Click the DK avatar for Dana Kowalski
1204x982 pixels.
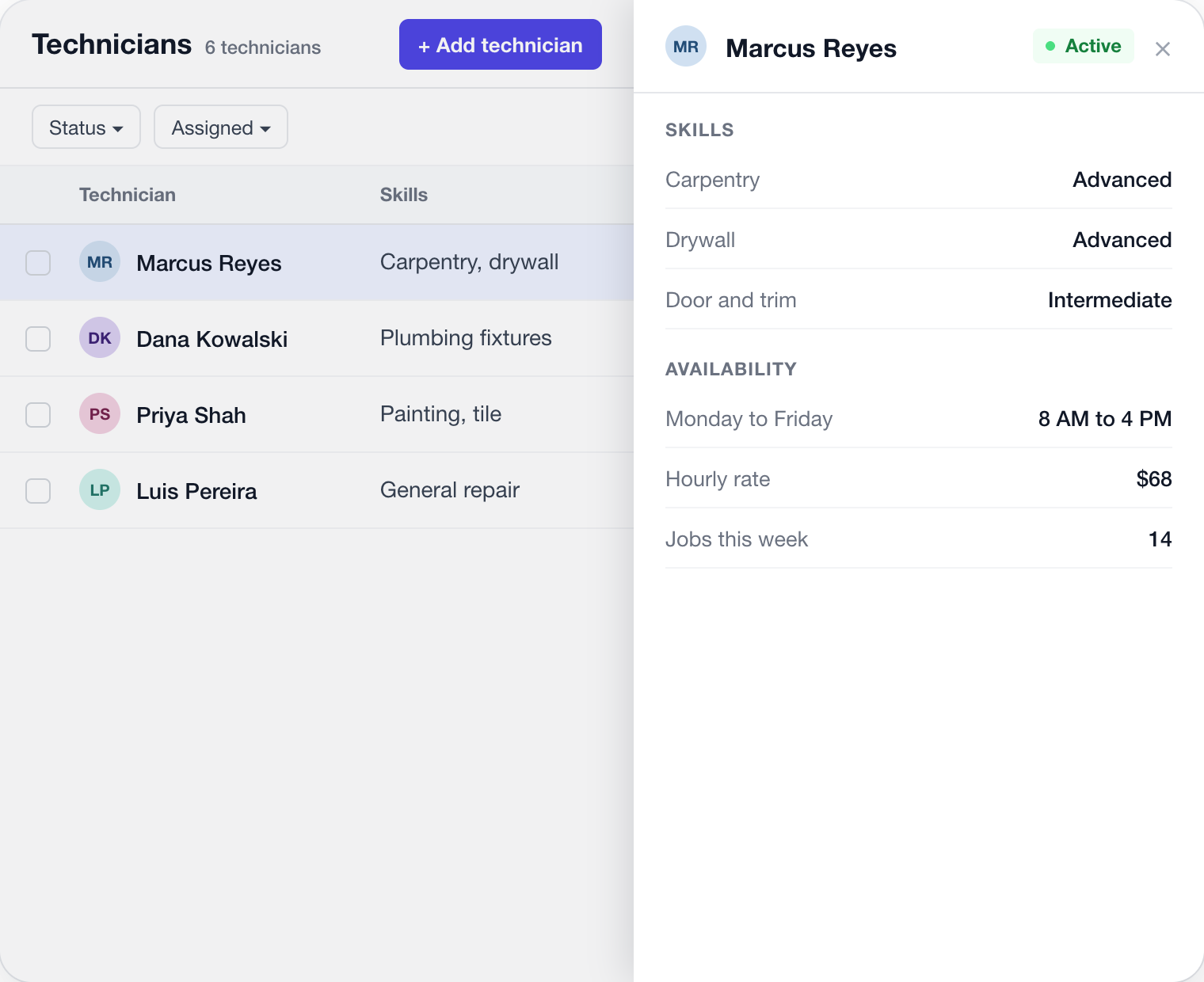tap(100, 337)
